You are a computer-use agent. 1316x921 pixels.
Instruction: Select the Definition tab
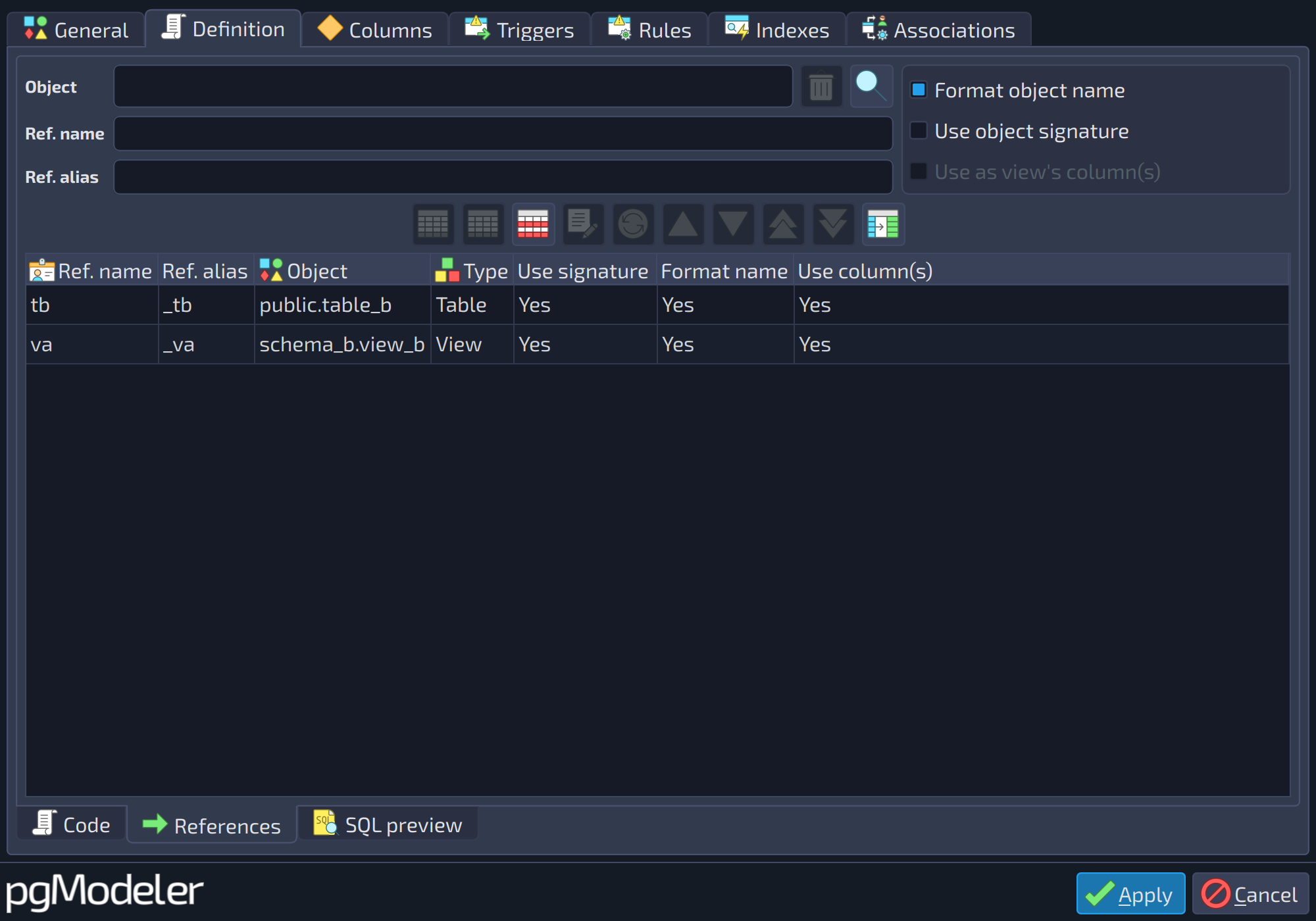tap(223, 29)
